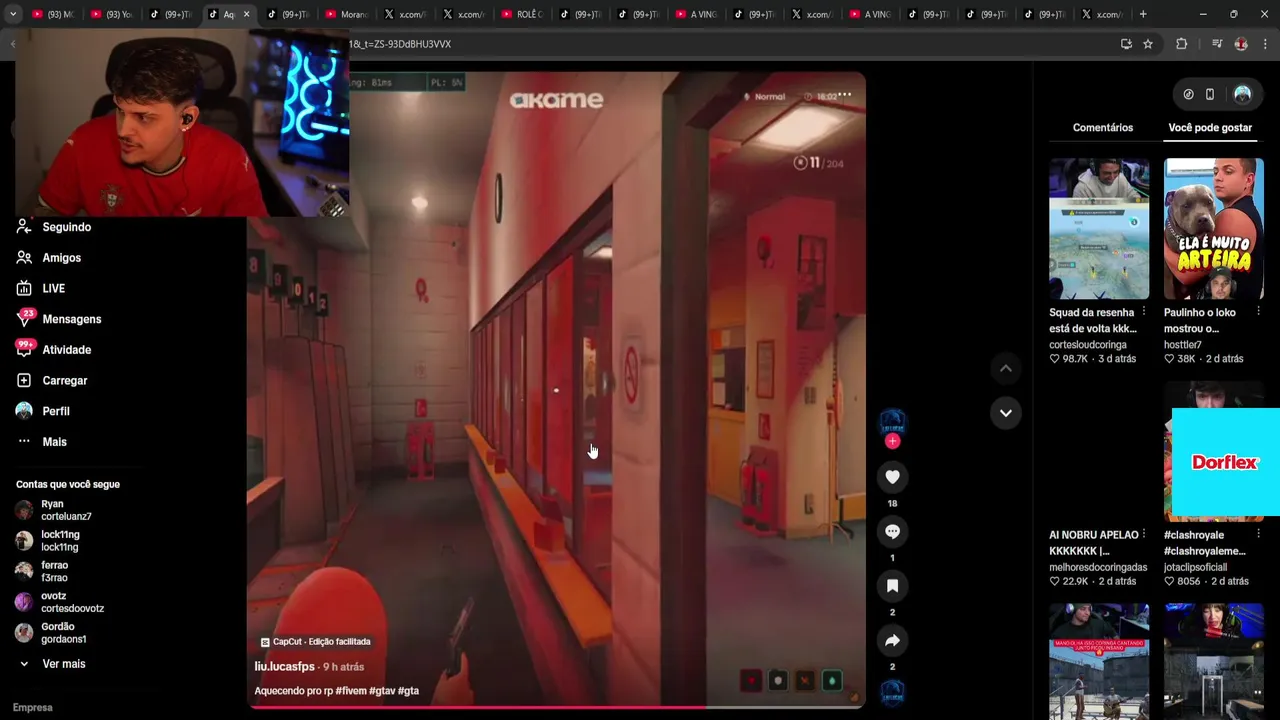Click the melhoresdocoringadas author name
The height and width of the screenshot is (720, 1280).
click(1098, 567)
